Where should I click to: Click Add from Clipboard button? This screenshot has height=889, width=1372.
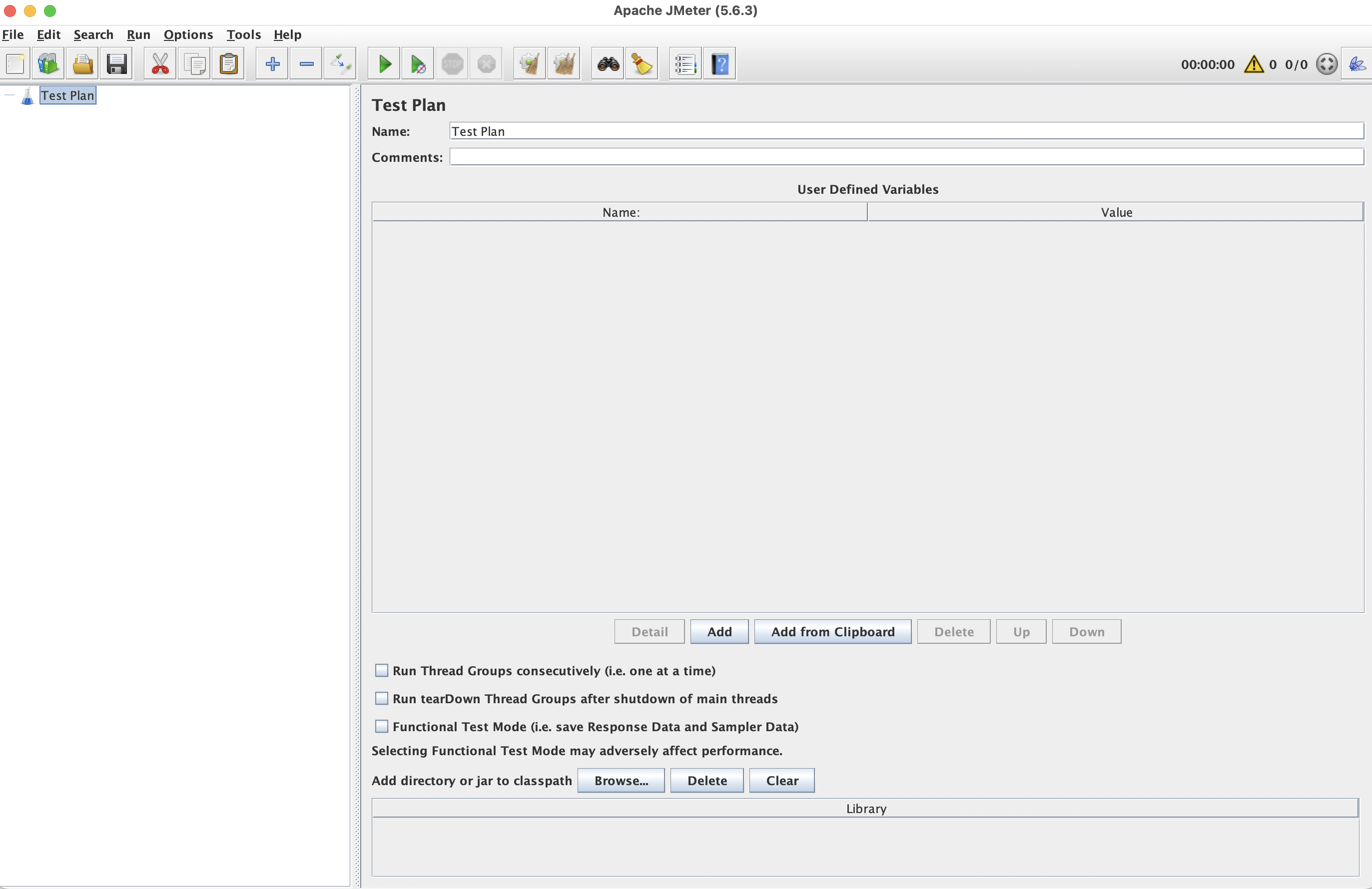click(833, 631)
